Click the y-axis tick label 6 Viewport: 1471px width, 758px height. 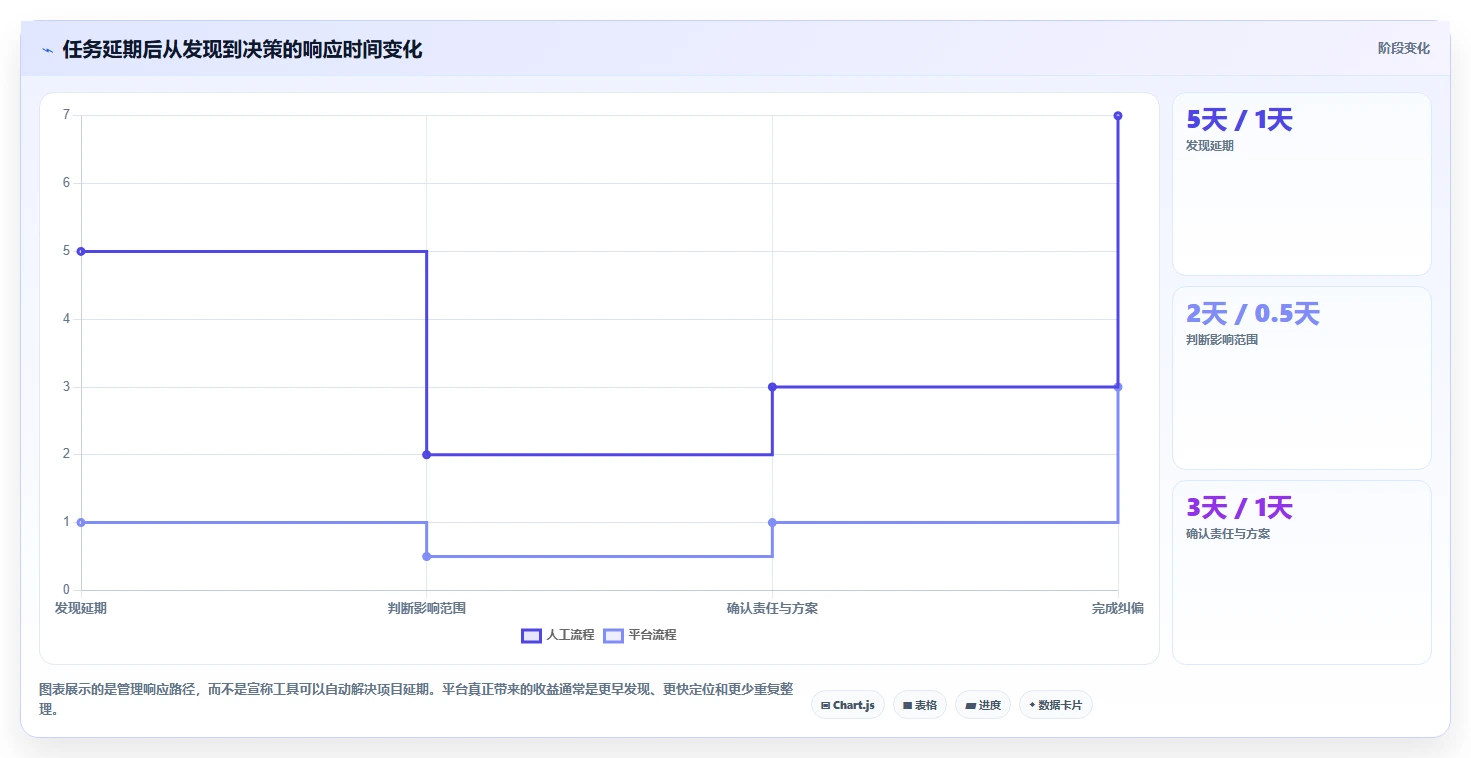click(x=66, y=183)
